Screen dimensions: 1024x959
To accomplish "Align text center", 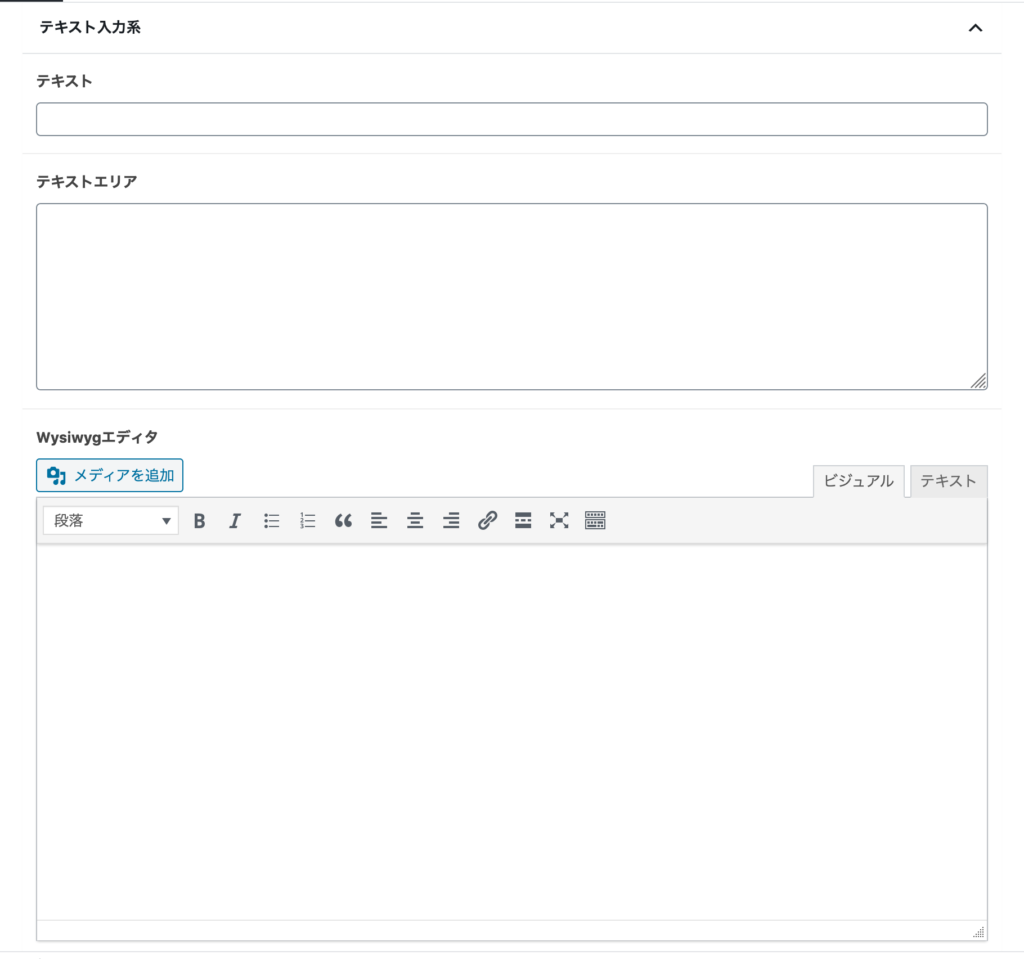I will 415,521.
